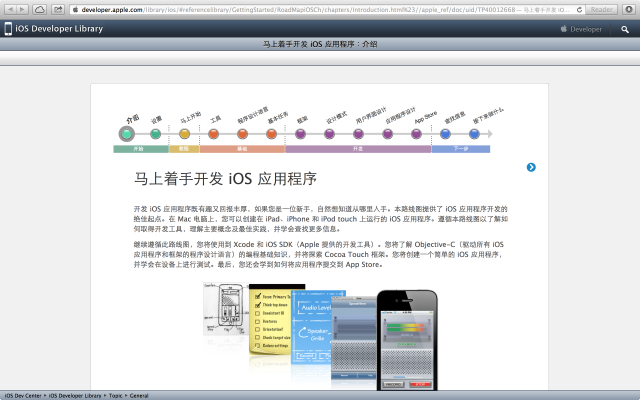Image resolution: width=640 pixels, height=400 pixels.
Task: Click the iPhone icon beside iOS Developer Library
Action: pos(8,29)
